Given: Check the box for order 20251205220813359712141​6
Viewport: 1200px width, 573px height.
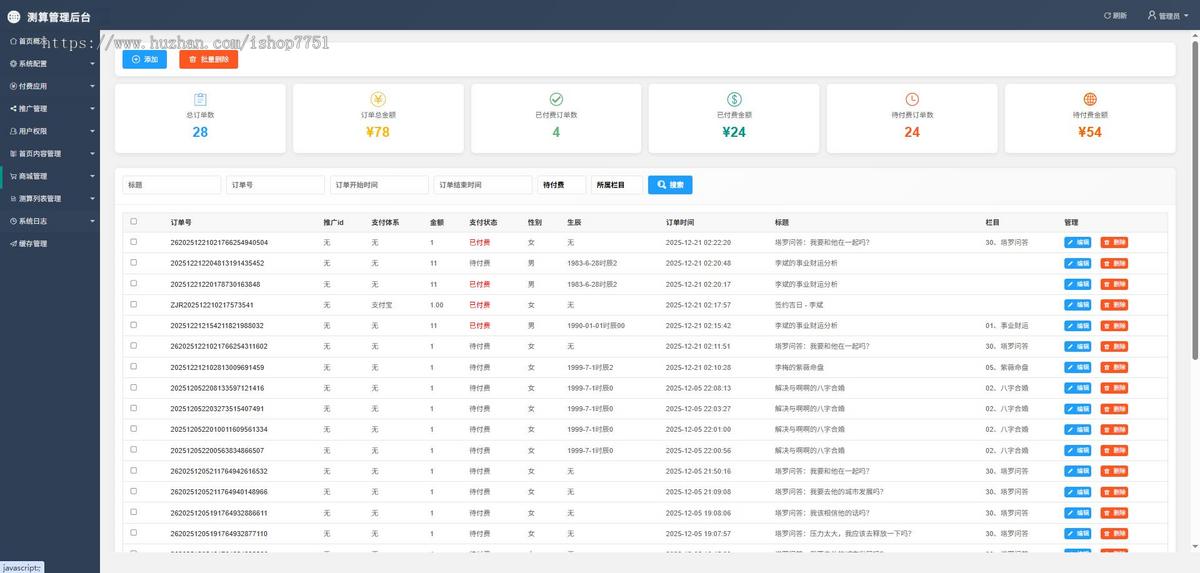Looking at the screenshot, I should [x=134, y=388].
